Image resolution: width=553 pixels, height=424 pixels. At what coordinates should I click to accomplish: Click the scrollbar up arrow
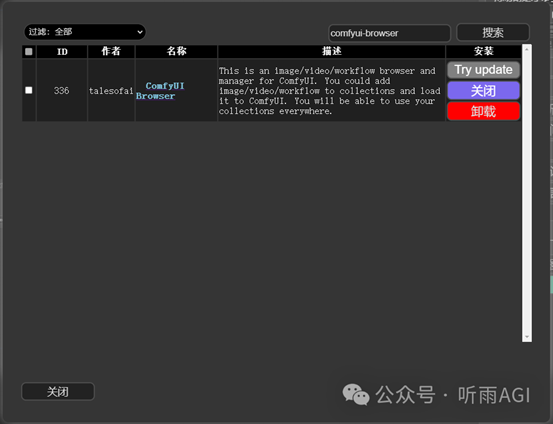click(527, 49)
